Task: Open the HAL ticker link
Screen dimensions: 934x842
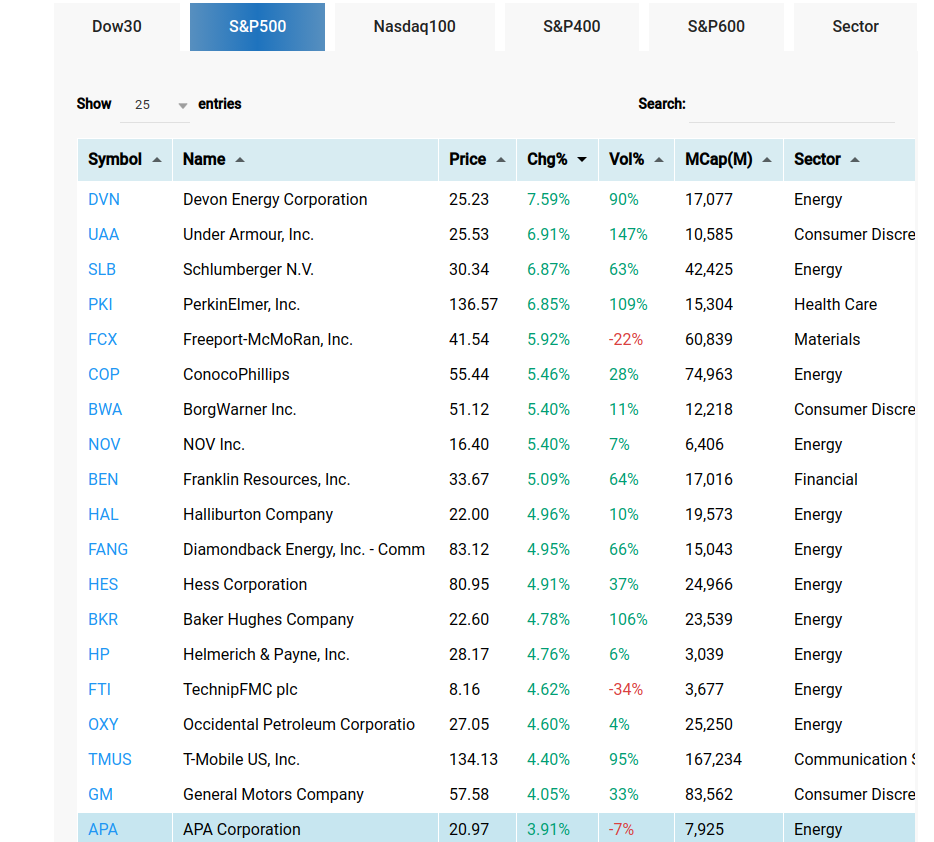Action: pos(103,514)
